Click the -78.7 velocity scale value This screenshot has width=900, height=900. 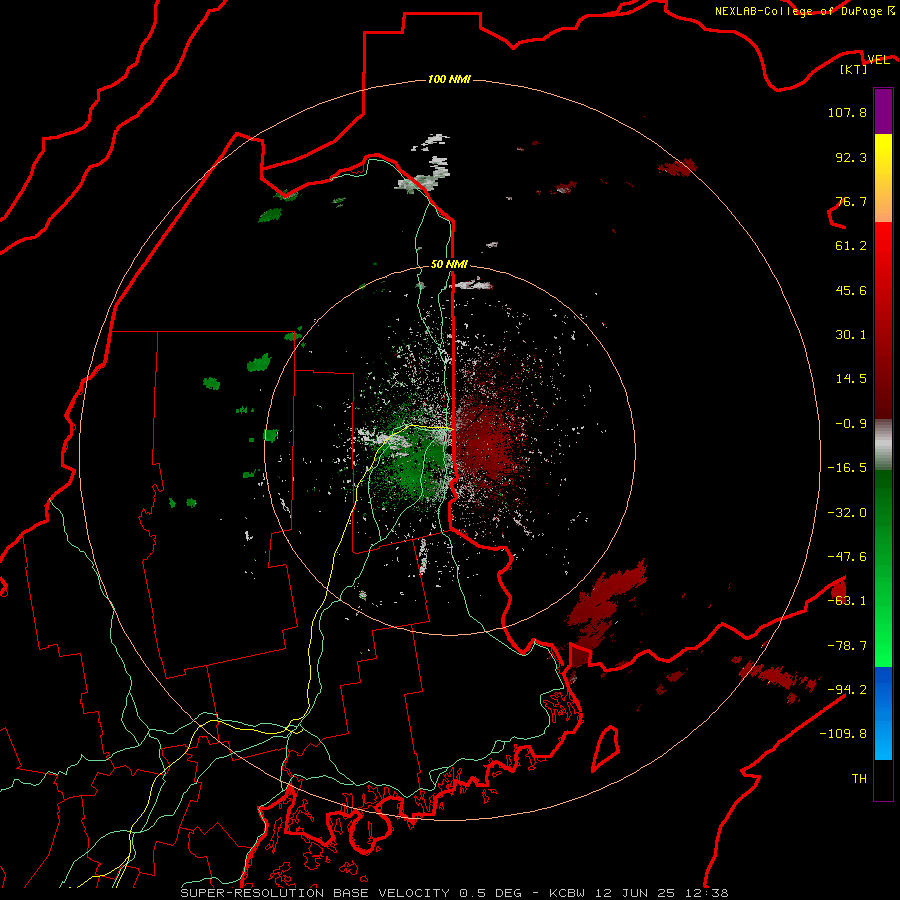tap(847, 646)
